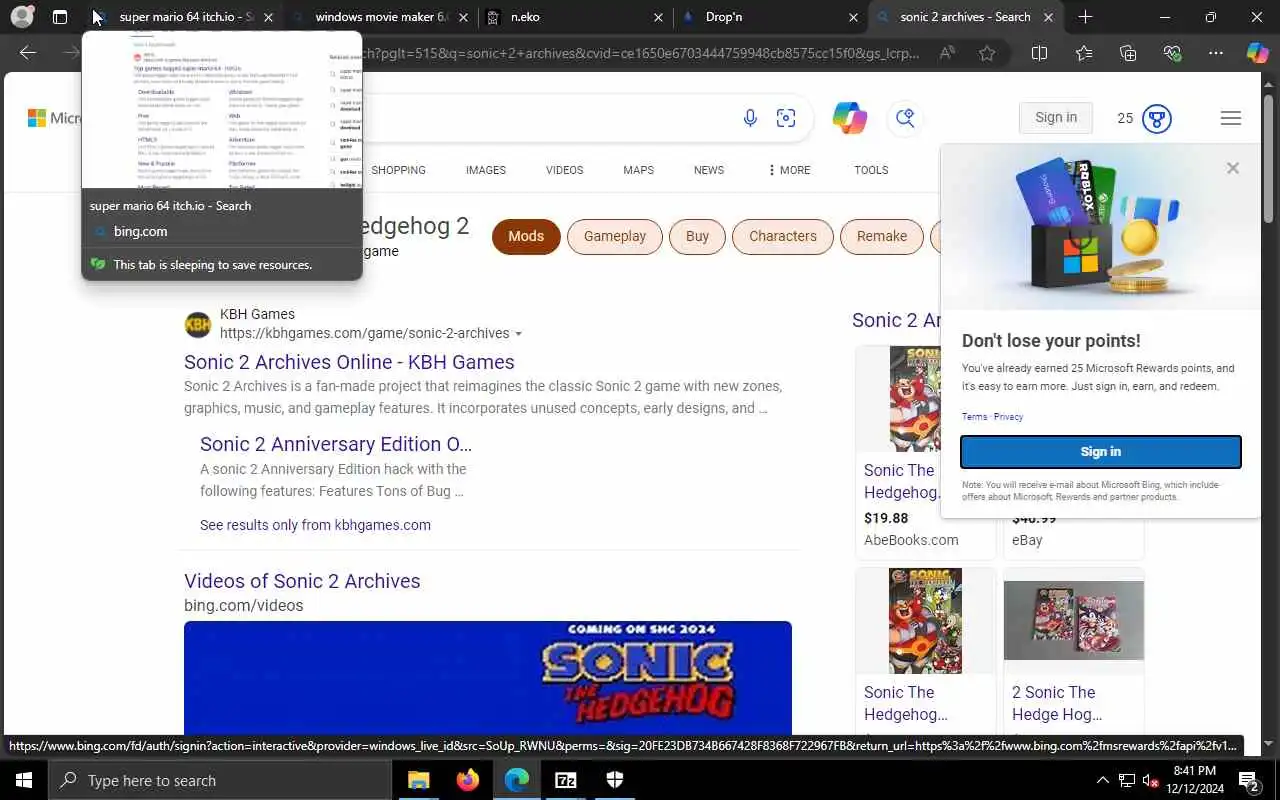The image size is (1280, 800).
Task: Open Terms link in Rewards popup
Action: 974,417
